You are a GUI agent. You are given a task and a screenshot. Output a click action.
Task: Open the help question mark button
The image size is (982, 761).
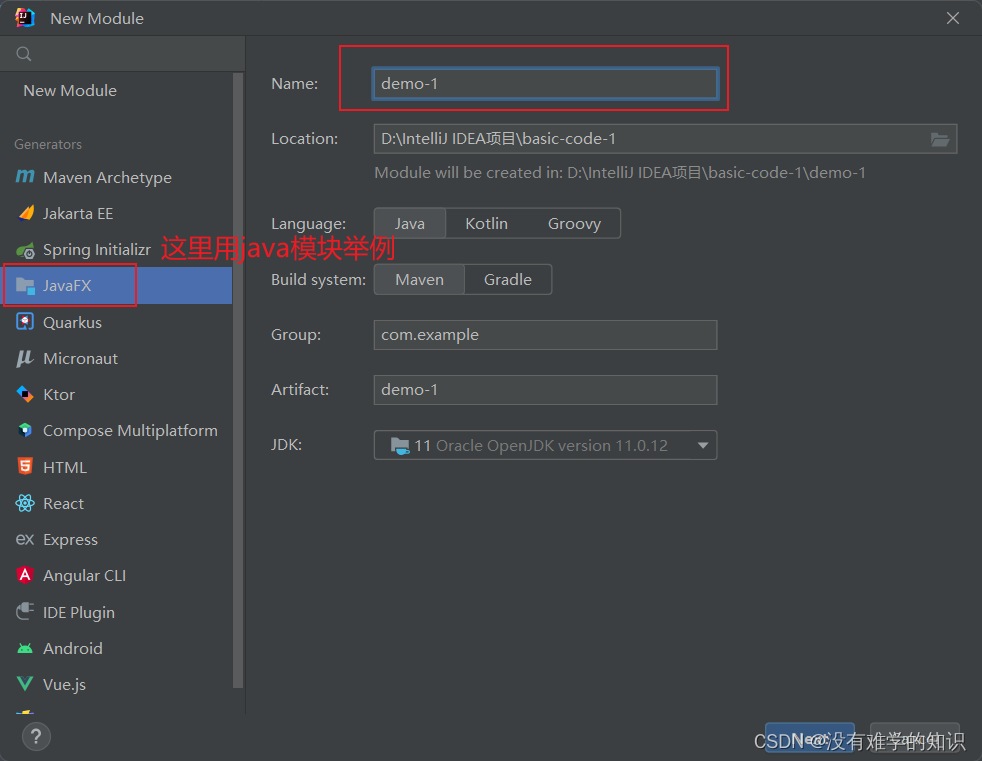click(36, 737)
